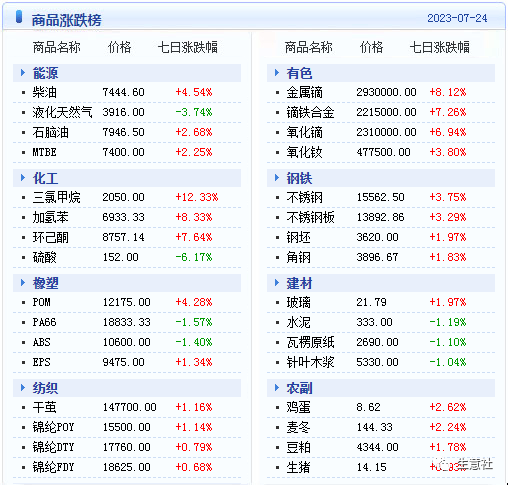Select commodity ABS
The width and height of the screenshot is (508, 485).
(x=41, y=342)
